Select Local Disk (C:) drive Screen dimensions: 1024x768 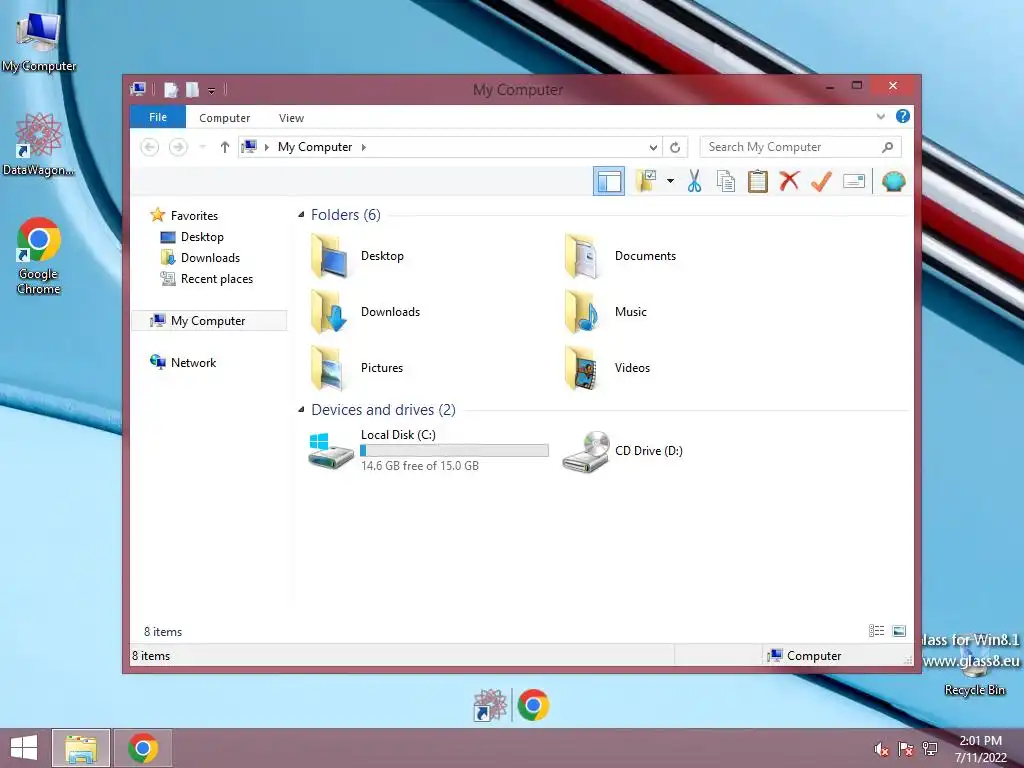428,450
